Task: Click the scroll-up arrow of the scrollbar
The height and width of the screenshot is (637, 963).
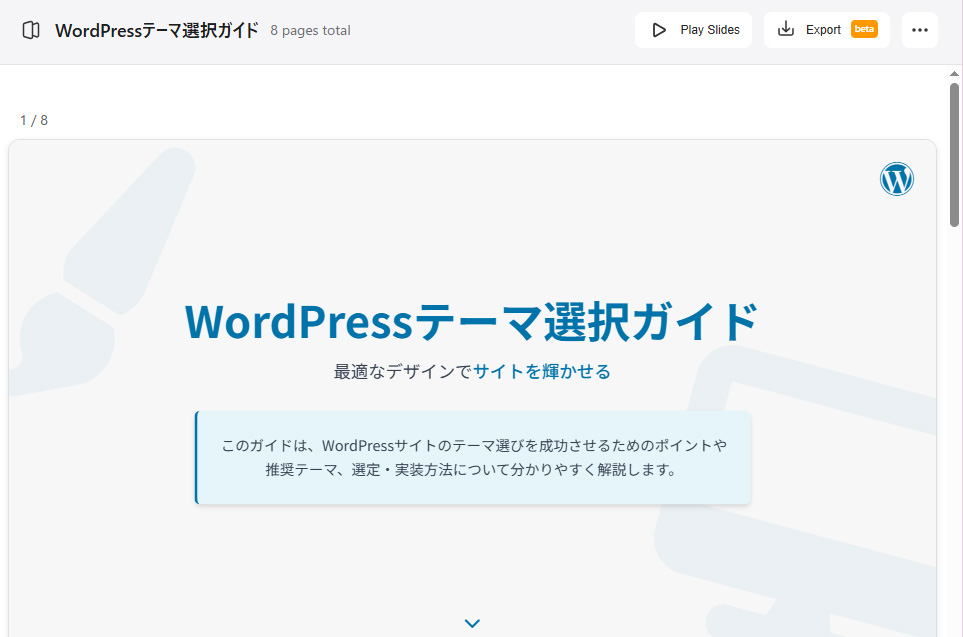Action: click(954, 74)
